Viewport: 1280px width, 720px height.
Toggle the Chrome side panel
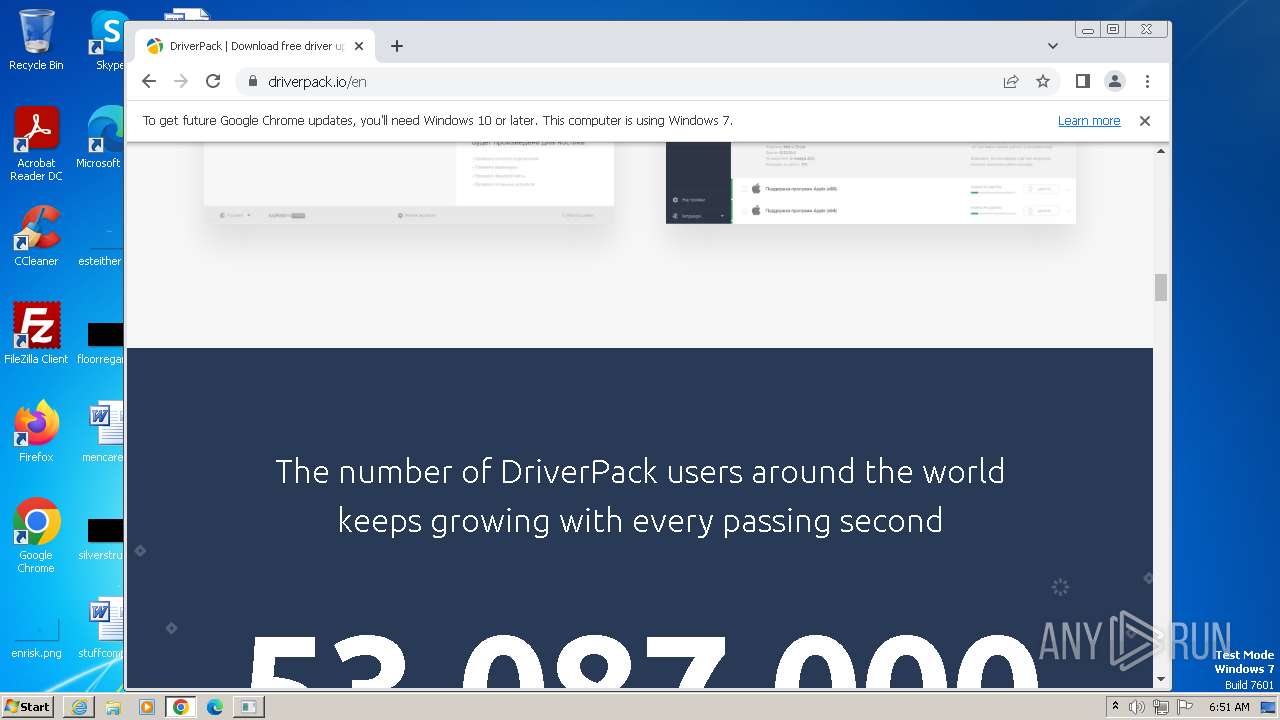(x=1082, y=82)
